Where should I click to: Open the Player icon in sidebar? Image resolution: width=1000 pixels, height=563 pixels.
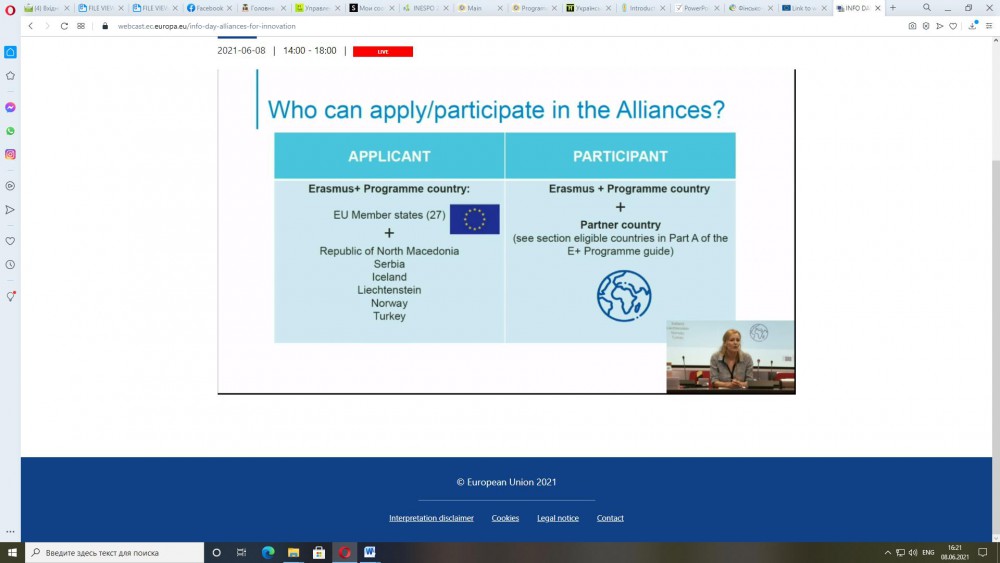click(10, 186)
